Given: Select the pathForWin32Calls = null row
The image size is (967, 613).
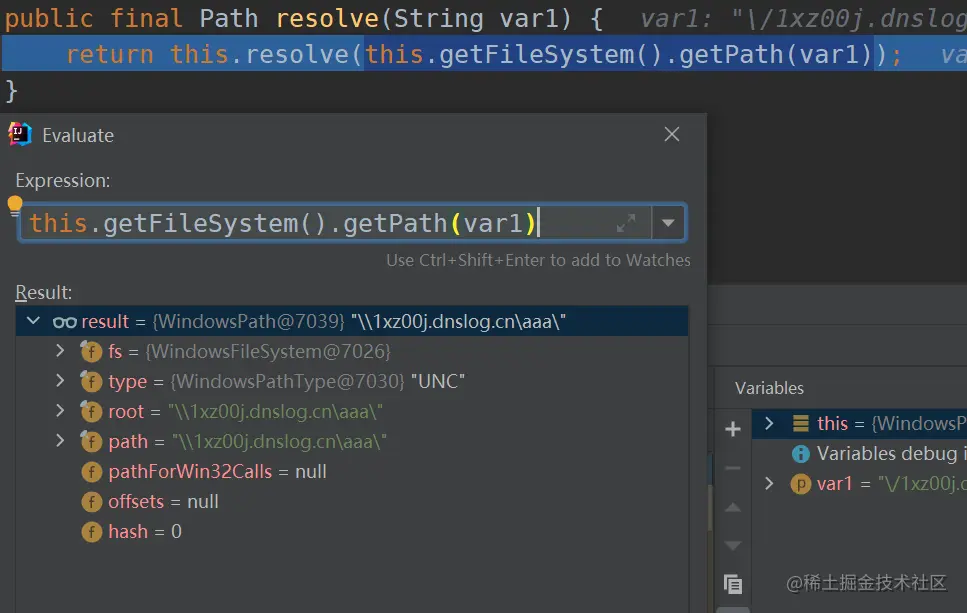Looking at the screenshot, I should [352, 471].
